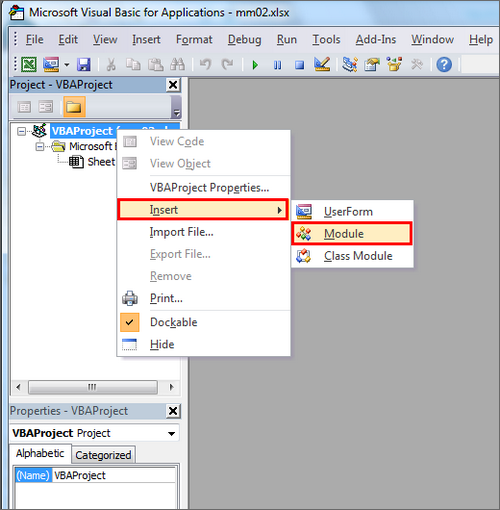Insert a Module from the submenu
The image size is (500, 510).
coord(352,234)
